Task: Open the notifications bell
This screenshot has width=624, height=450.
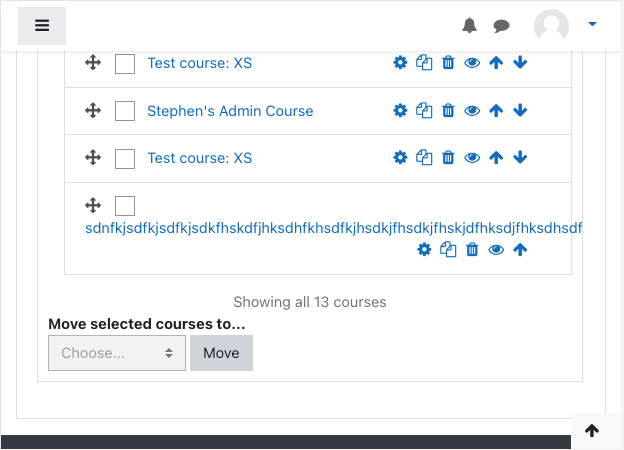Action: tap(469, 25)
